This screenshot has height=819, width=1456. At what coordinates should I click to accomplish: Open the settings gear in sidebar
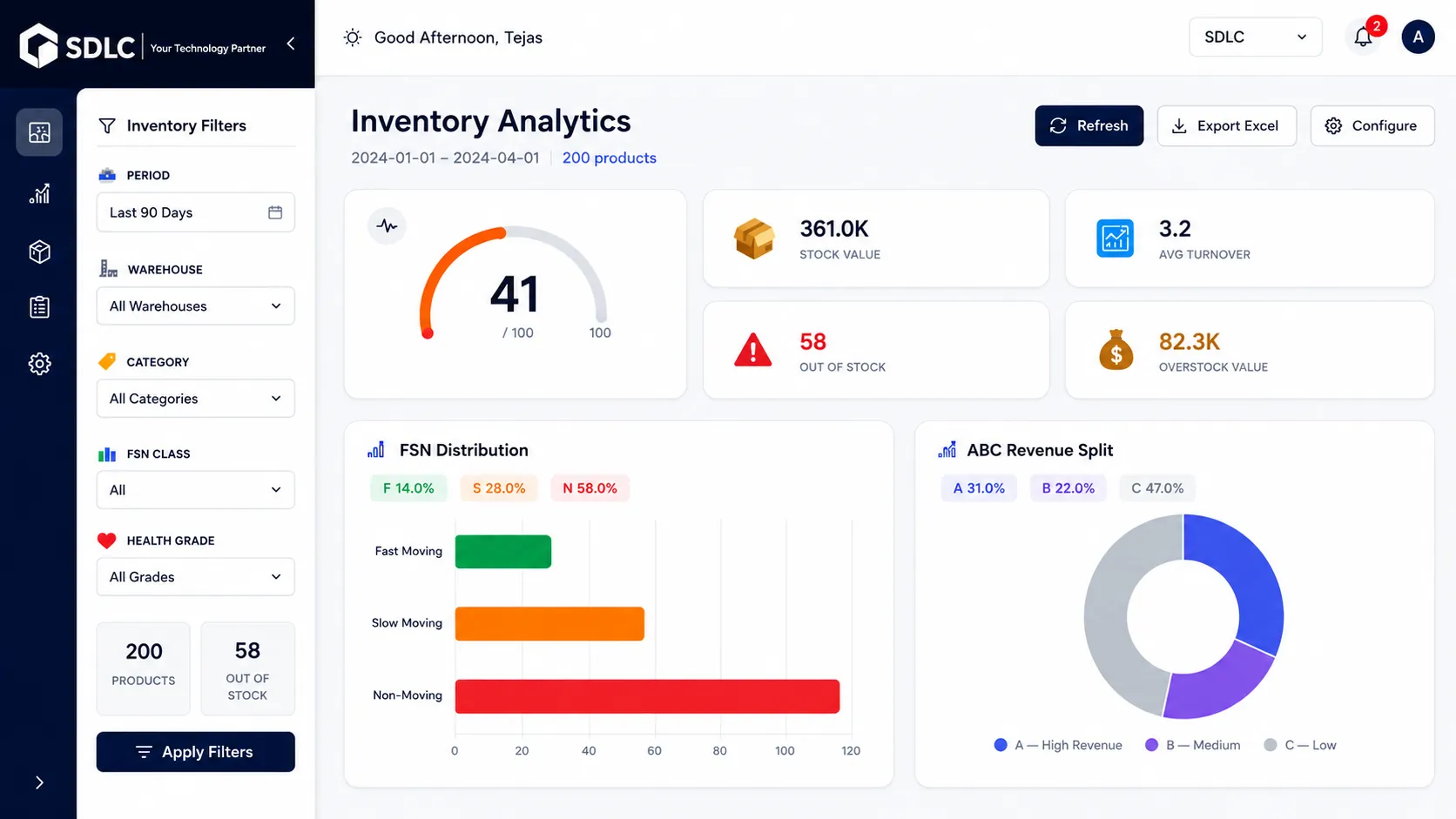tap(39, 364)
